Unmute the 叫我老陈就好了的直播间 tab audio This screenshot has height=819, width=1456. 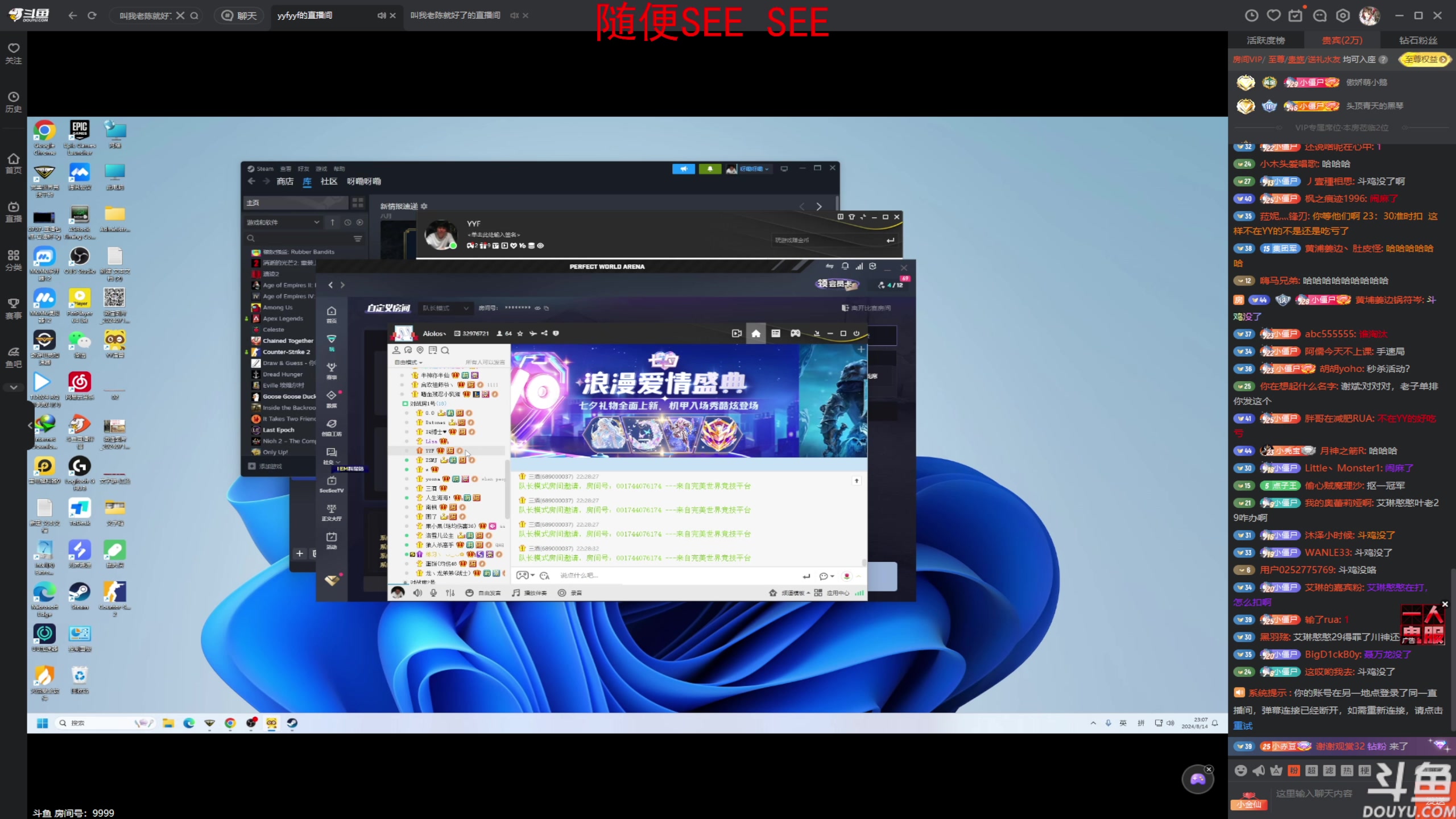click(x=514, y=15)
